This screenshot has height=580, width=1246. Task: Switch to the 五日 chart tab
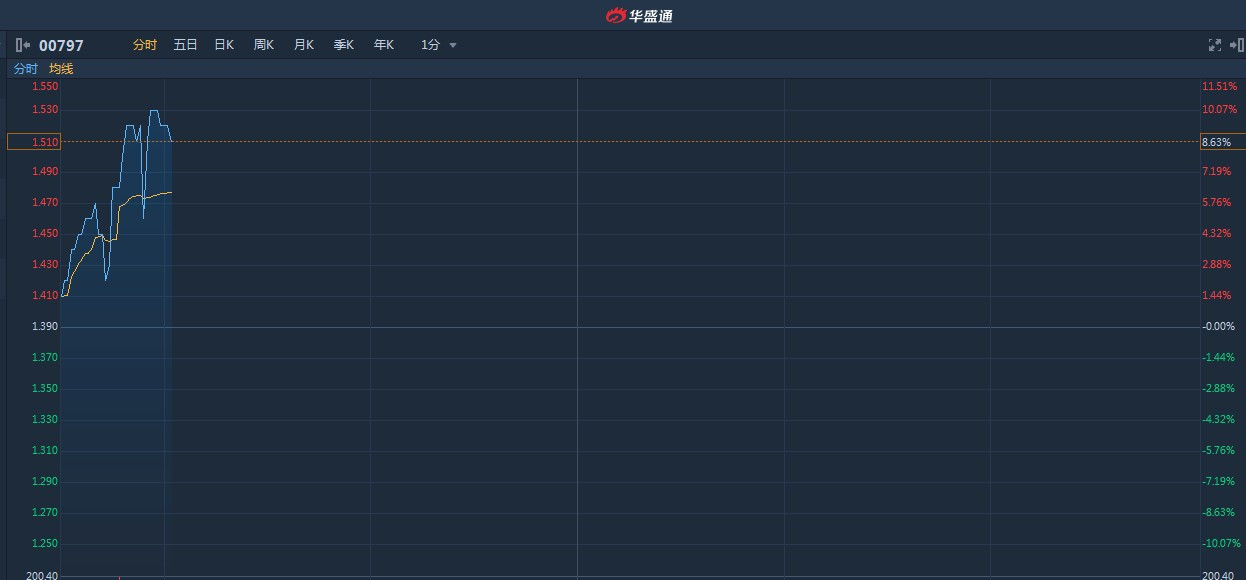click(x=185, y=45)
